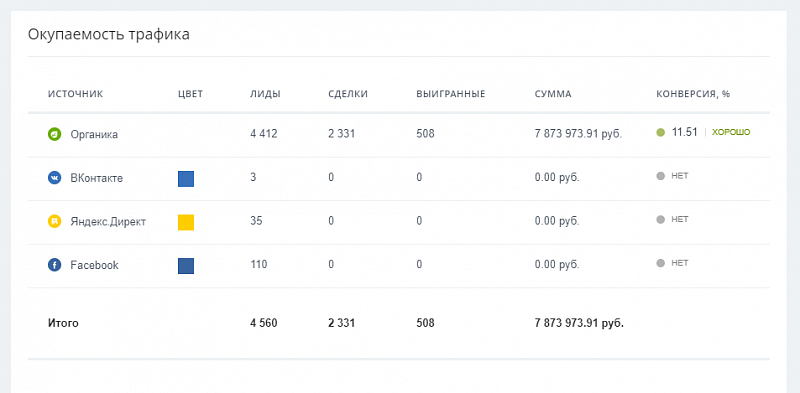The height and width of the screenshot is (393, 800).
Task: Click the 508 won value for Органика
Action: [426, 134]
